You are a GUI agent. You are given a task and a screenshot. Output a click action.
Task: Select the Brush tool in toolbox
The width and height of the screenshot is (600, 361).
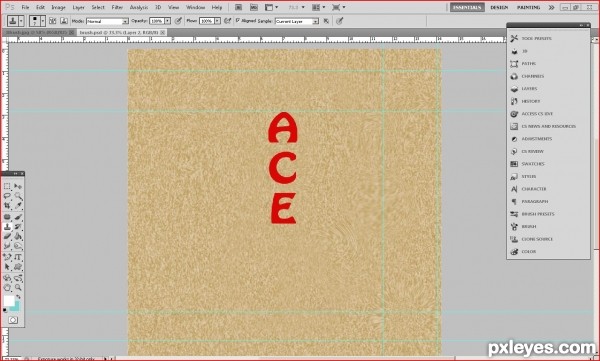point(18,217)
